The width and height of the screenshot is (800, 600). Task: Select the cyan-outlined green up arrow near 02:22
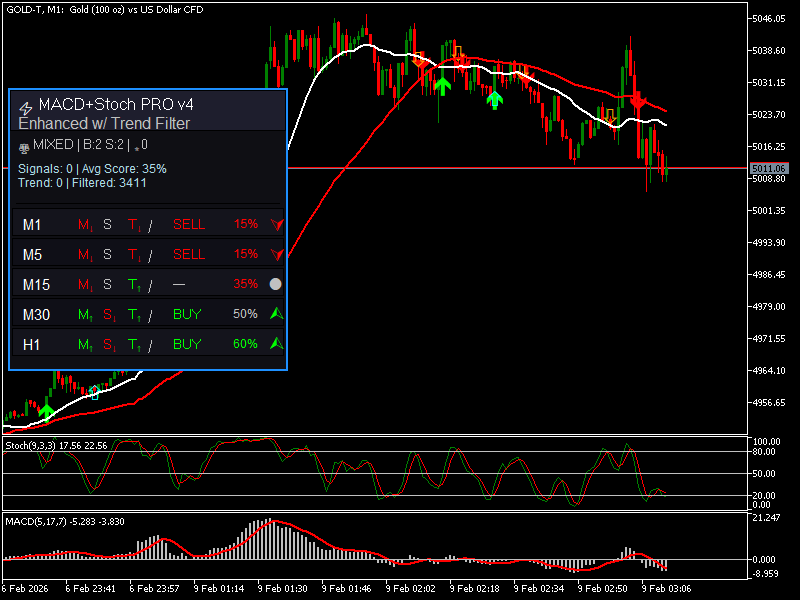[x=494, y=100]
